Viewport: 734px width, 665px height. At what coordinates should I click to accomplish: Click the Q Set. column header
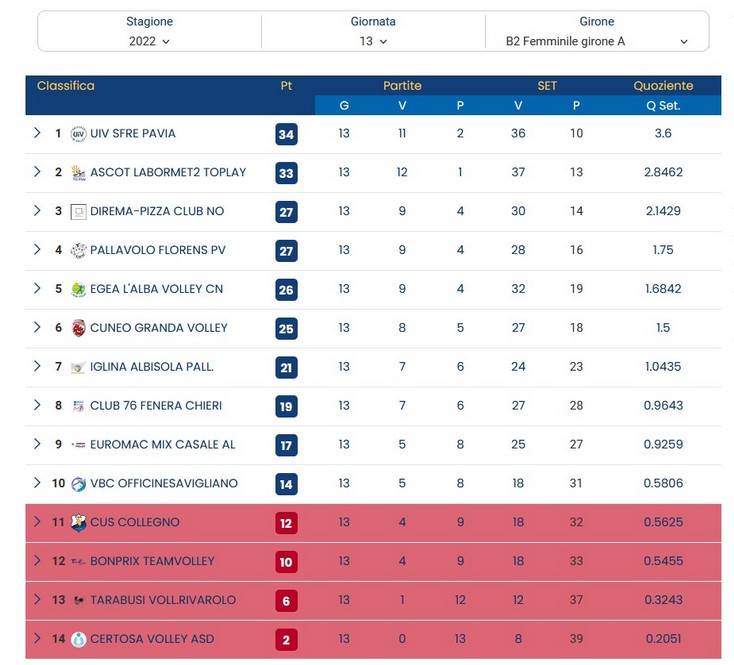663,106
